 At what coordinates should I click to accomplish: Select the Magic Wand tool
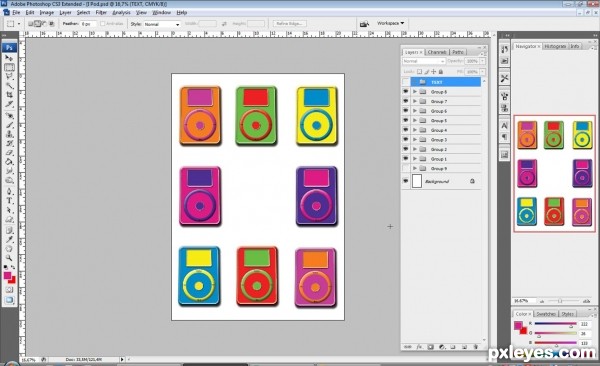point(9,86)
